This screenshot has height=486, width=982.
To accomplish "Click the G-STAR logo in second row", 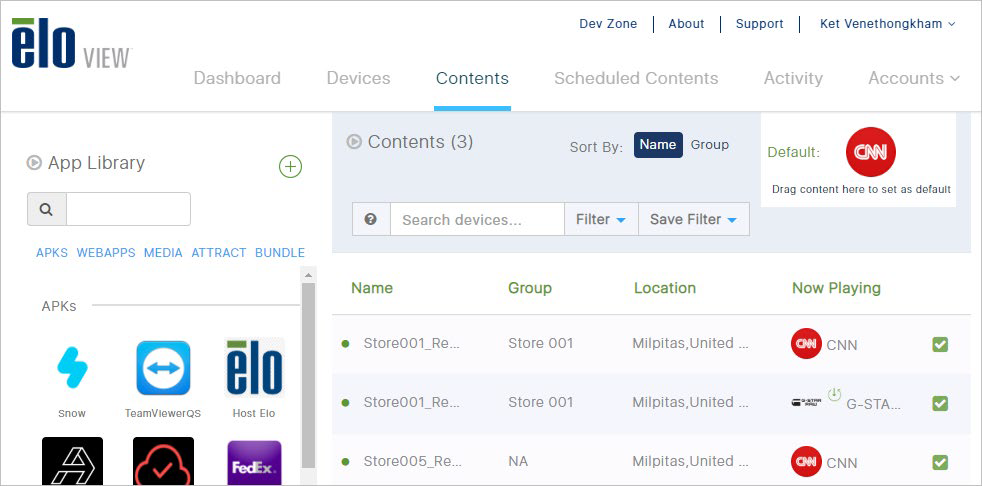I will [806, 403].
